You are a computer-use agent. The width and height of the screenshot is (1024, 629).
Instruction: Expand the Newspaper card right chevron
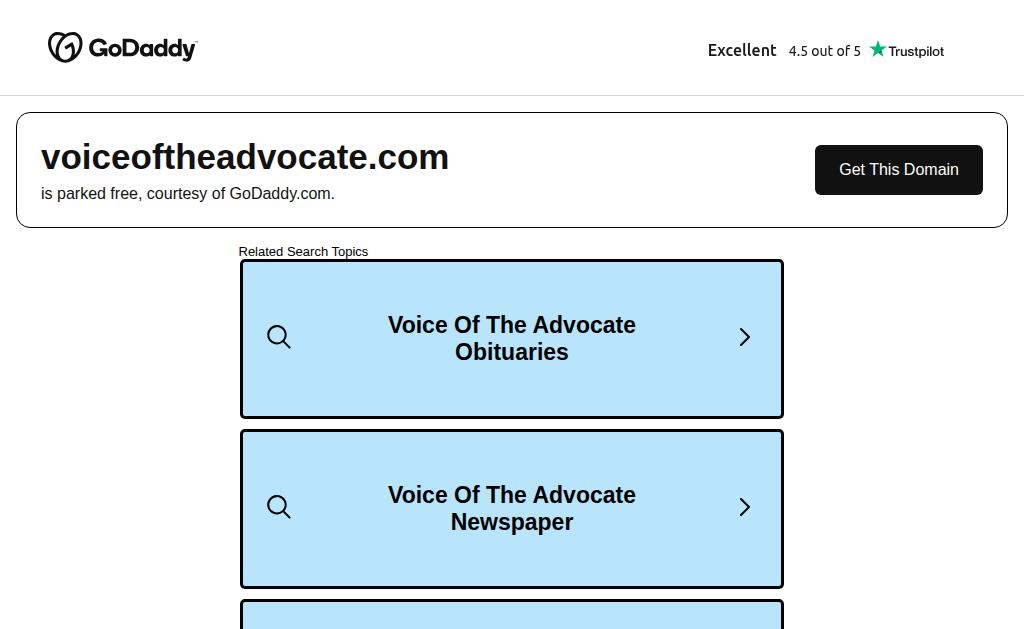click(x=744, y=507)
